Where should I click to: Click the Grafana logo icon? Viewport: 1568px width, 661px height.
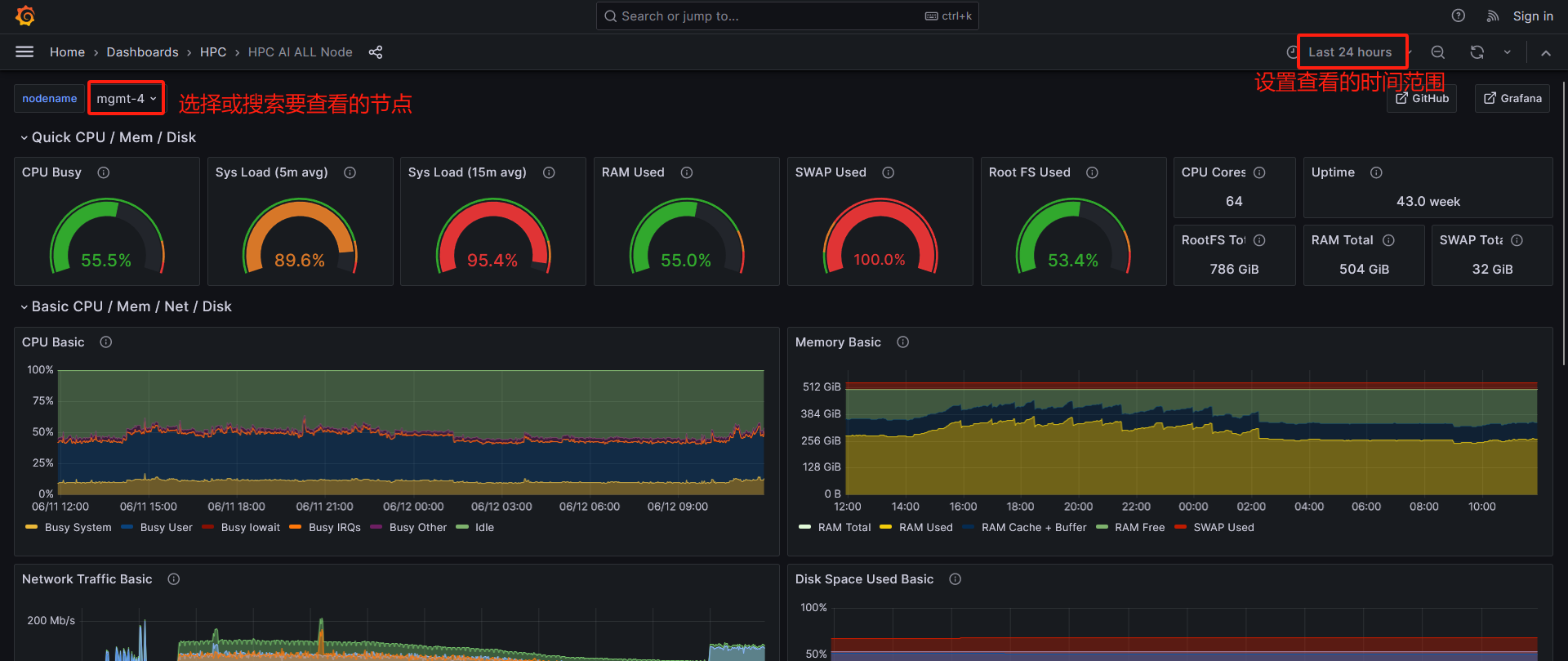(x=25, y=16)
